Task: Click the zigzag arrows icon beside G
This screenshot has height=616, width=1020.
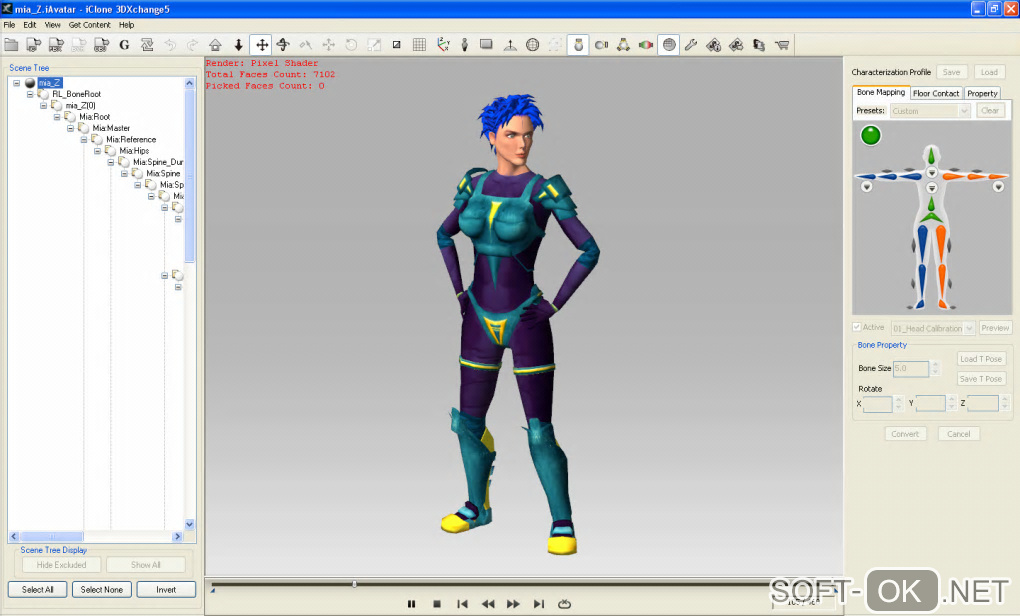Action: pos(147,45)
